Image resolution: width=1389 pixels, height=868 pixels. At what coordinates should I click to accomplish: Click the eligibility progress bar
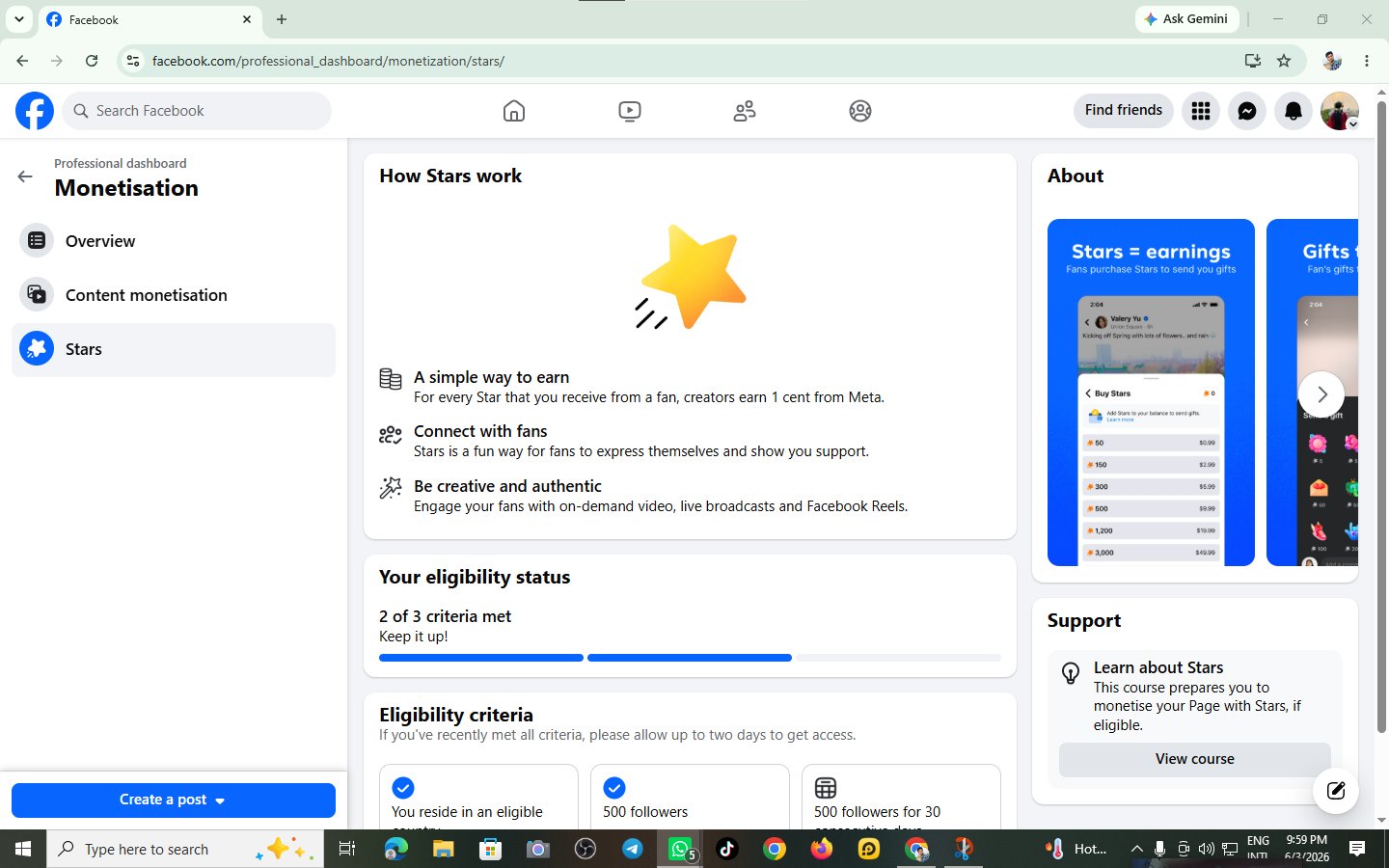pos(690,658)
